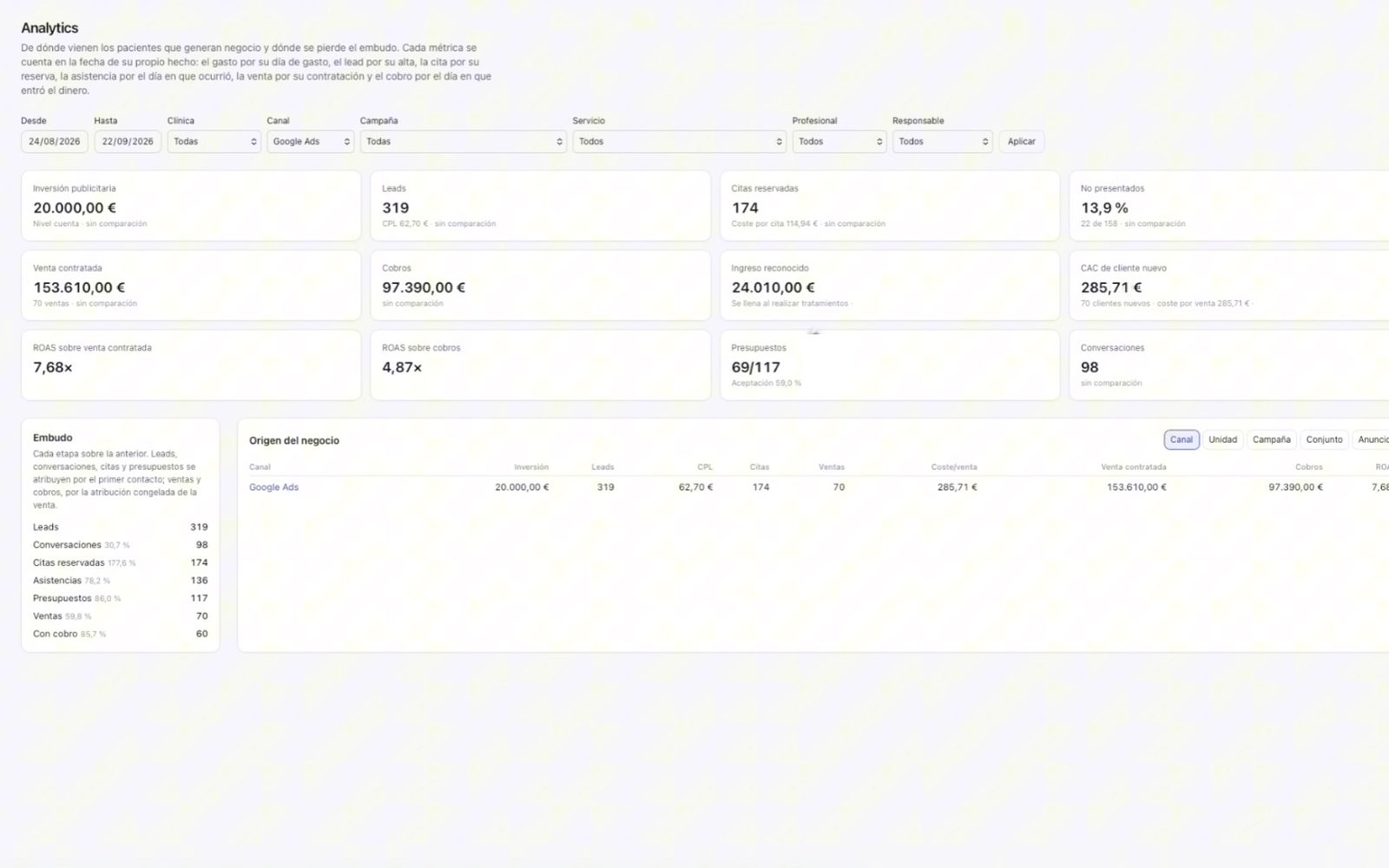Click the Analytics page title
Viewport: 1389px width, 868px height.
coord(49,28)
